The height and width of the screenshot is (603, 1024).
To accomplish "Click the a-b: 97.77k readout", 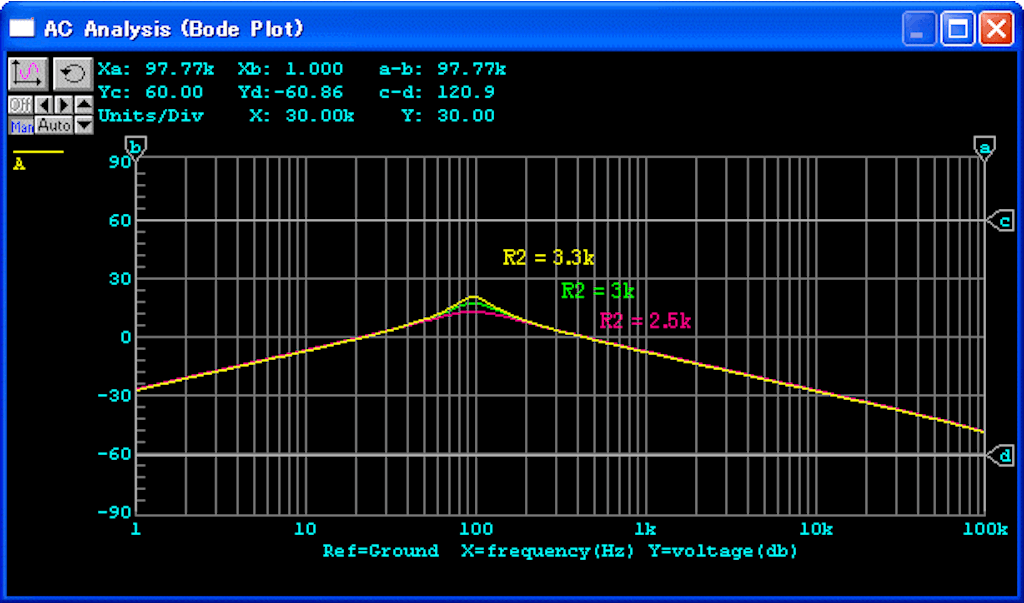I will (443, 69).
